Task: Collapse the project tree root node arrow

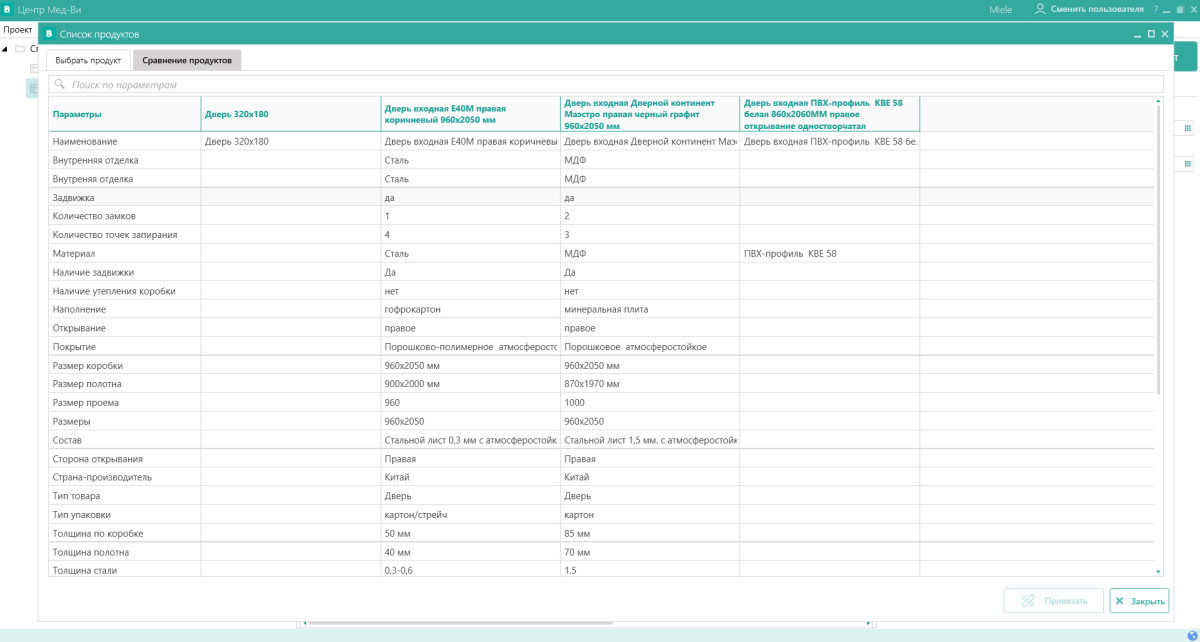Action: pyautogui.click(x=5, y=48)
